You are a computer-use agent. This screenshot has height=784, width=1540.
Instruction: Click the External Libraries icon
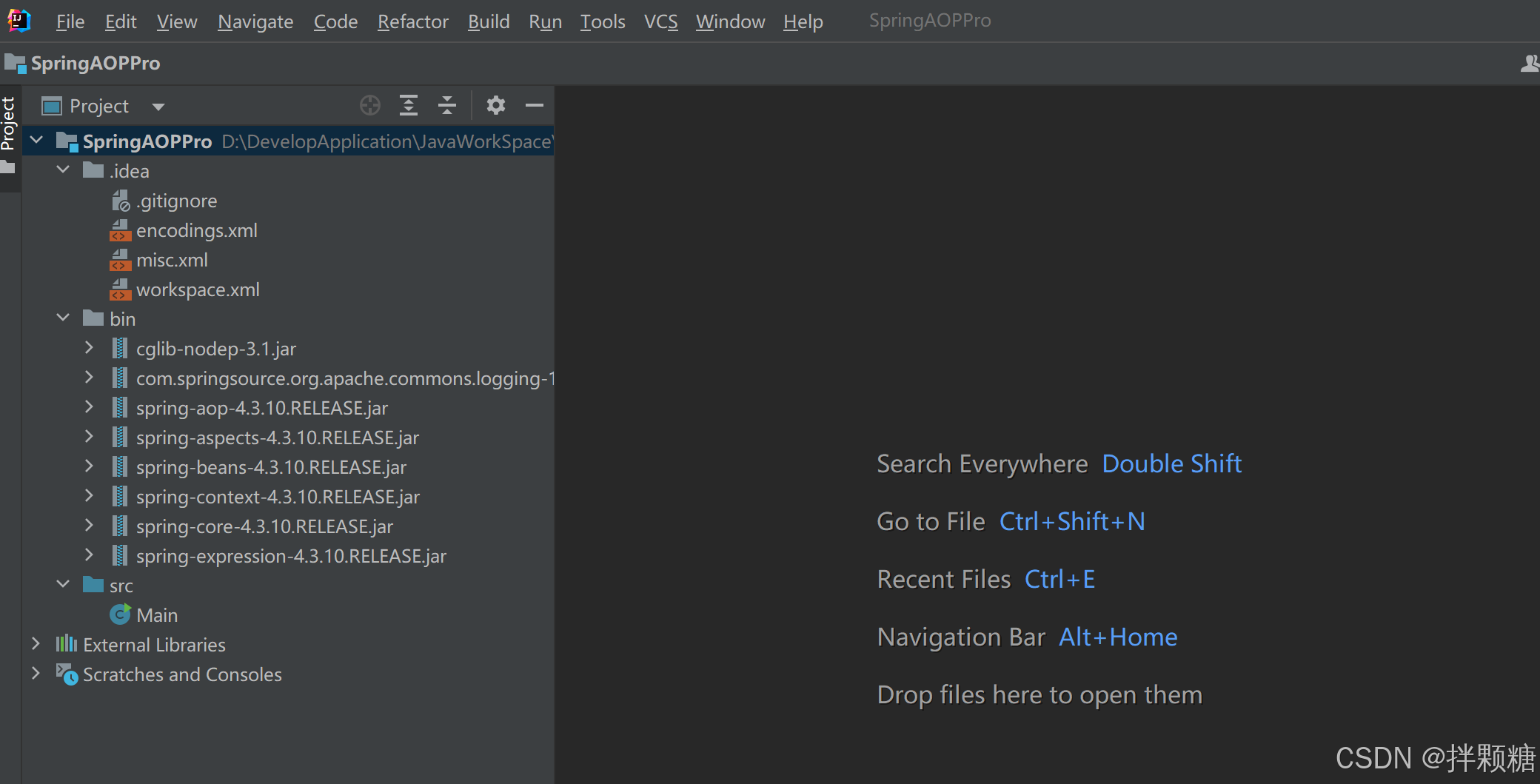pyautogui.click(x=67, y=644)
